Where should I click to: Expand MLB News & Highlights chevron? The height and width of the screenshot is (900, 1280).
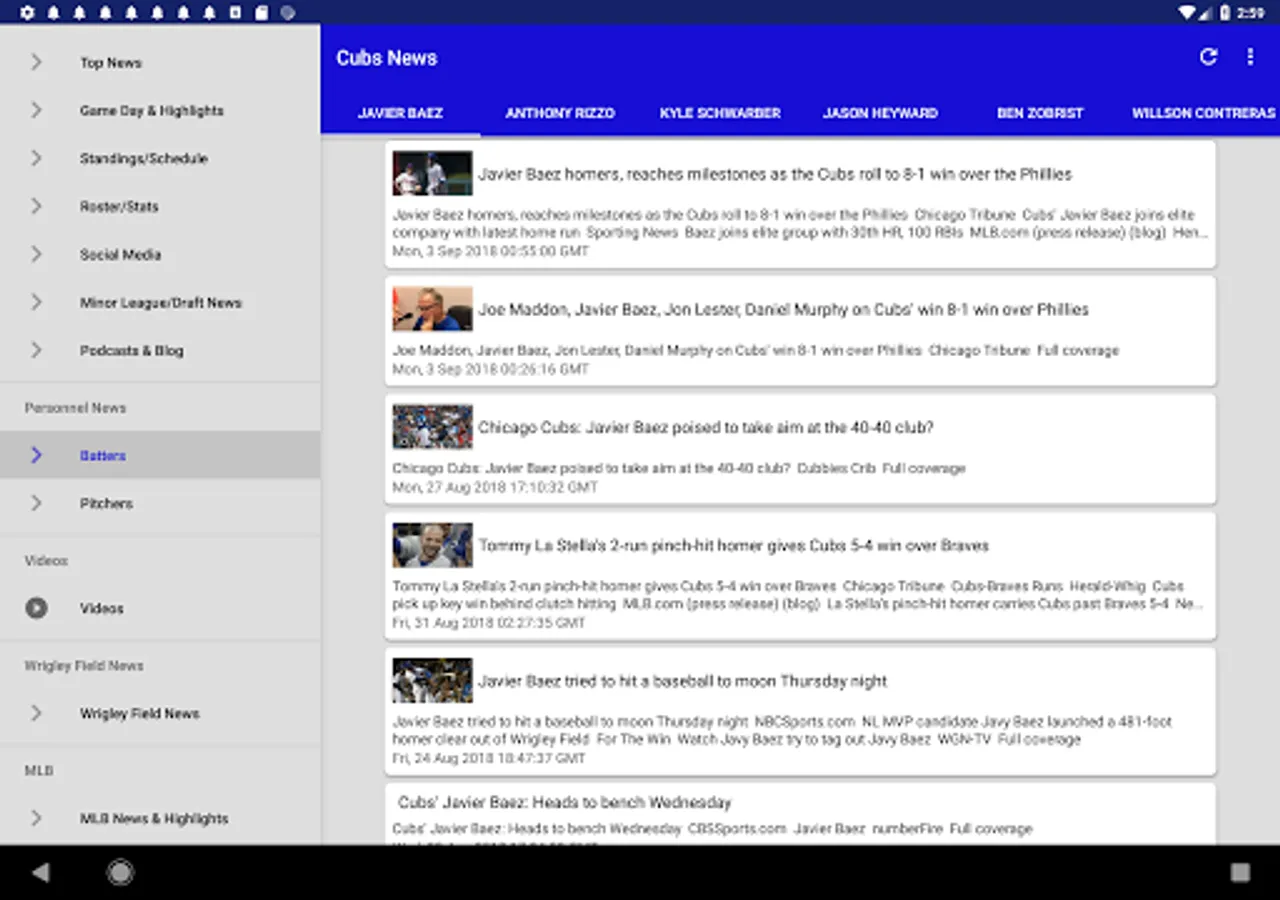pos(36,818)
